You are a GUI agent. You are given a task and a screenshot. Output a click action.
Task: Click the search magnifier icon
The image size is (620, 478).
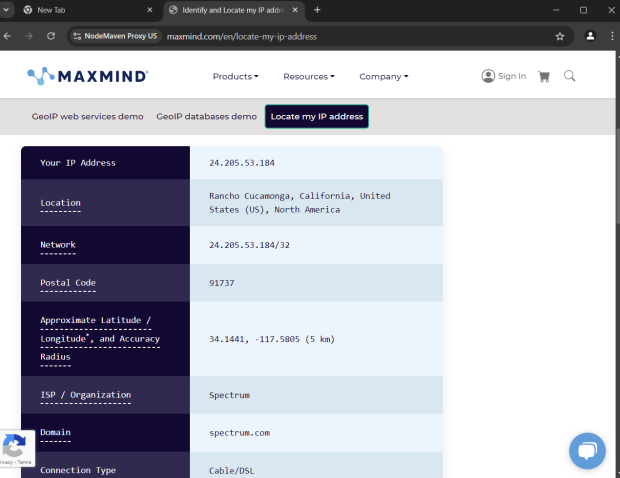click(x=570, y=76)
